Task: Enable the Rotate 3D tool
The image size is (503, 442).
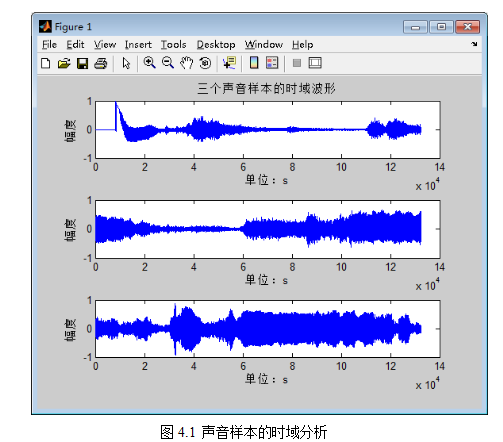Action: point(205,63)
